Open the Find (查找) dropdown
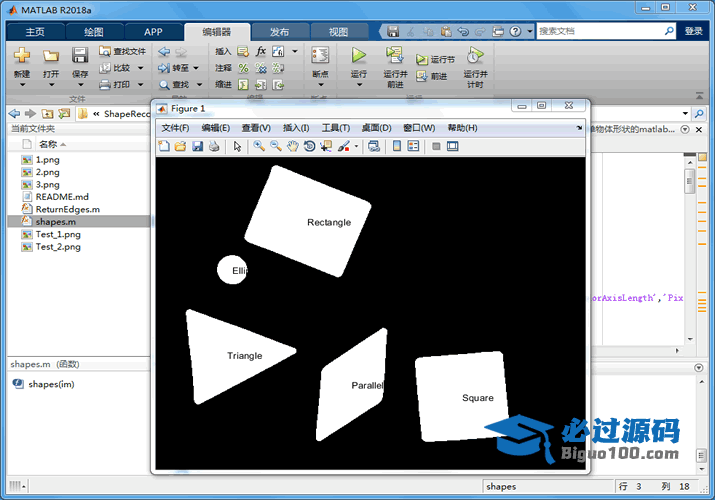The width and height of the screenshot is (715, 500). pyautogui.click(x=199, y=84)
